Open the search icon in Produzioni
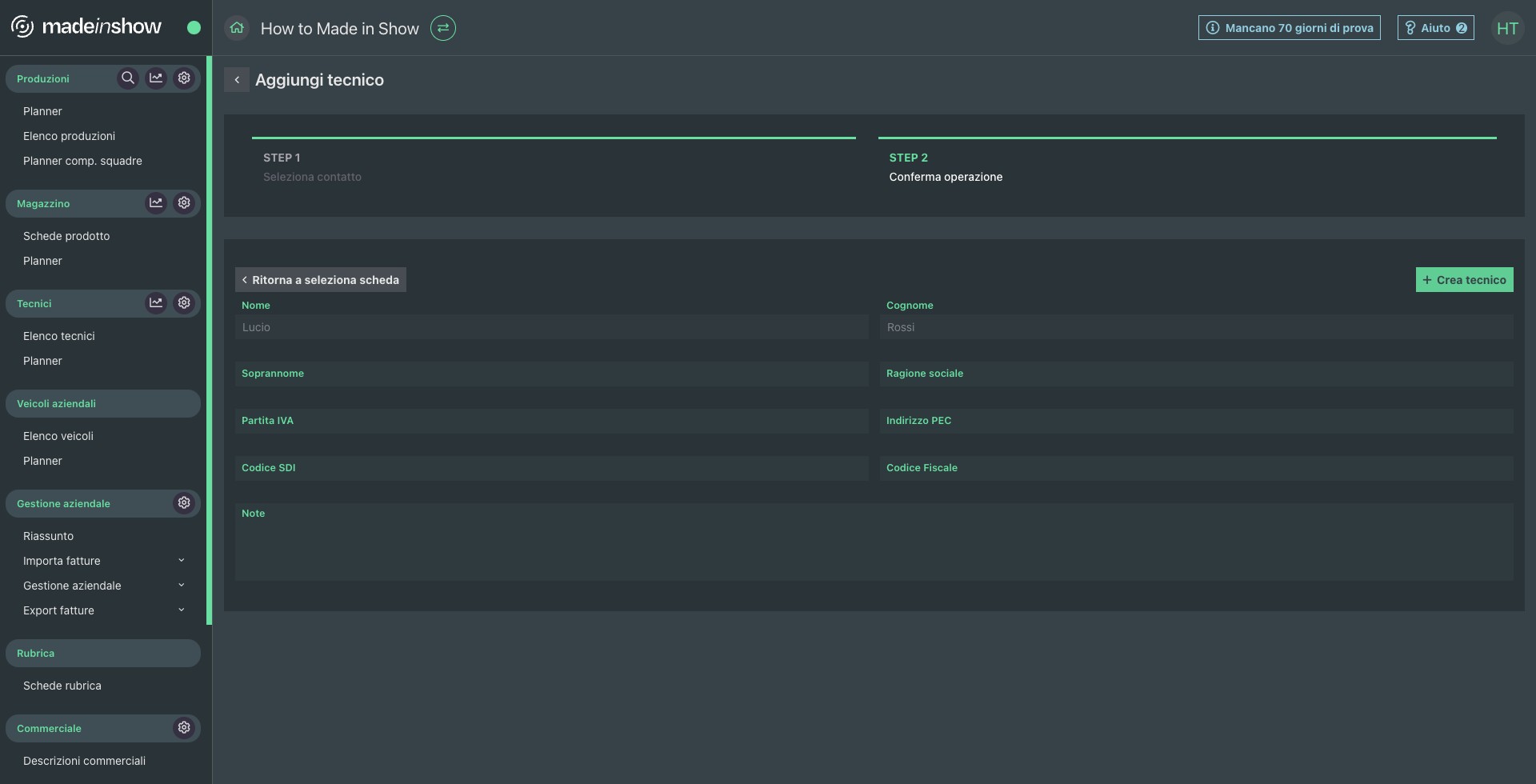The width and height of the screenshot is (1536, 784). tap(127, 78)
